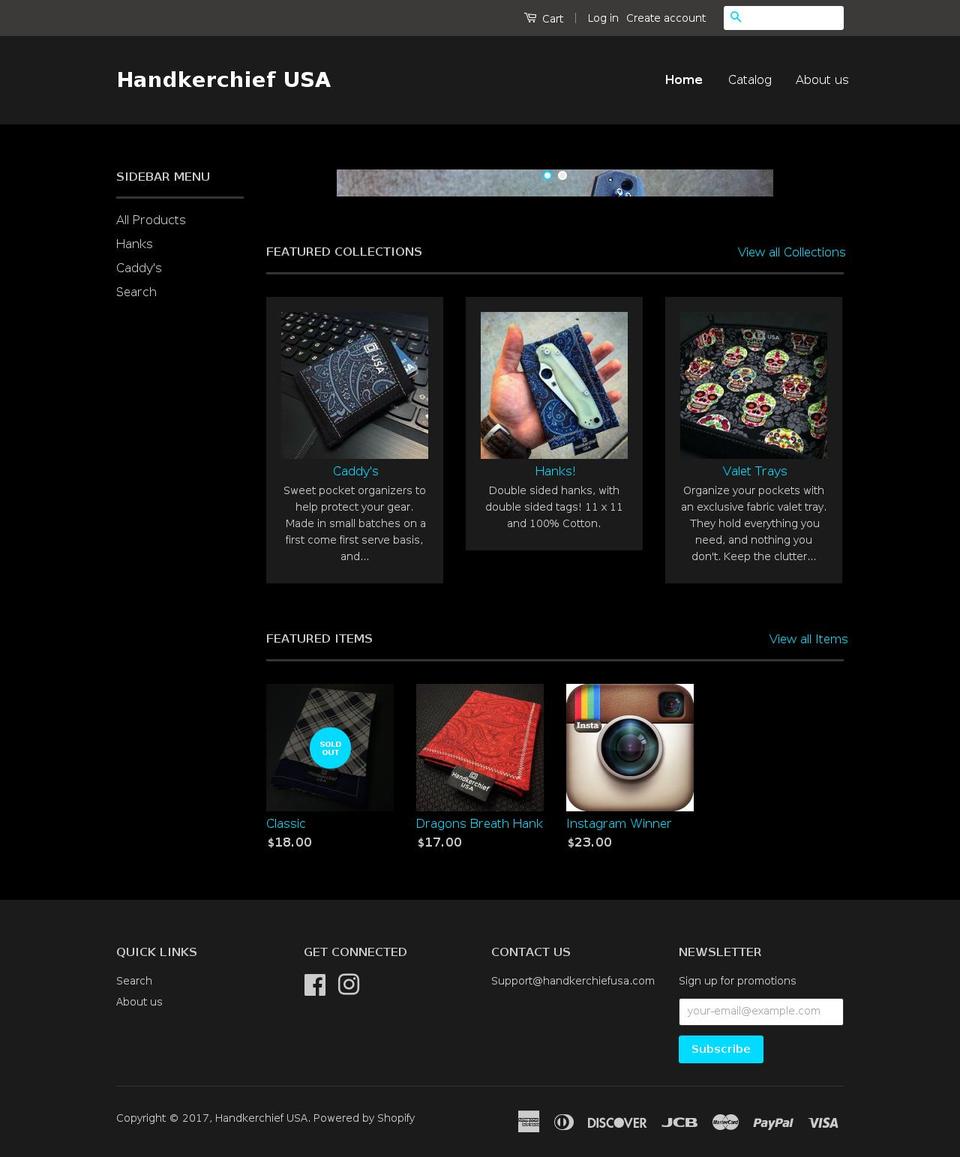The image size is (960, 1157).
Task: Click the Diners Club payment icon
Action: 564,1122
